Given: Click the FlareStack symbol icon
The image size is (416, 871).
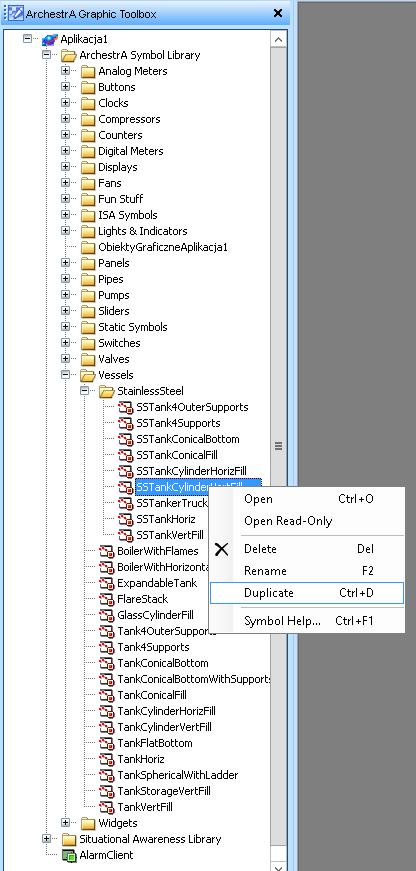Looking at the screenshot, I should point(107,599).
